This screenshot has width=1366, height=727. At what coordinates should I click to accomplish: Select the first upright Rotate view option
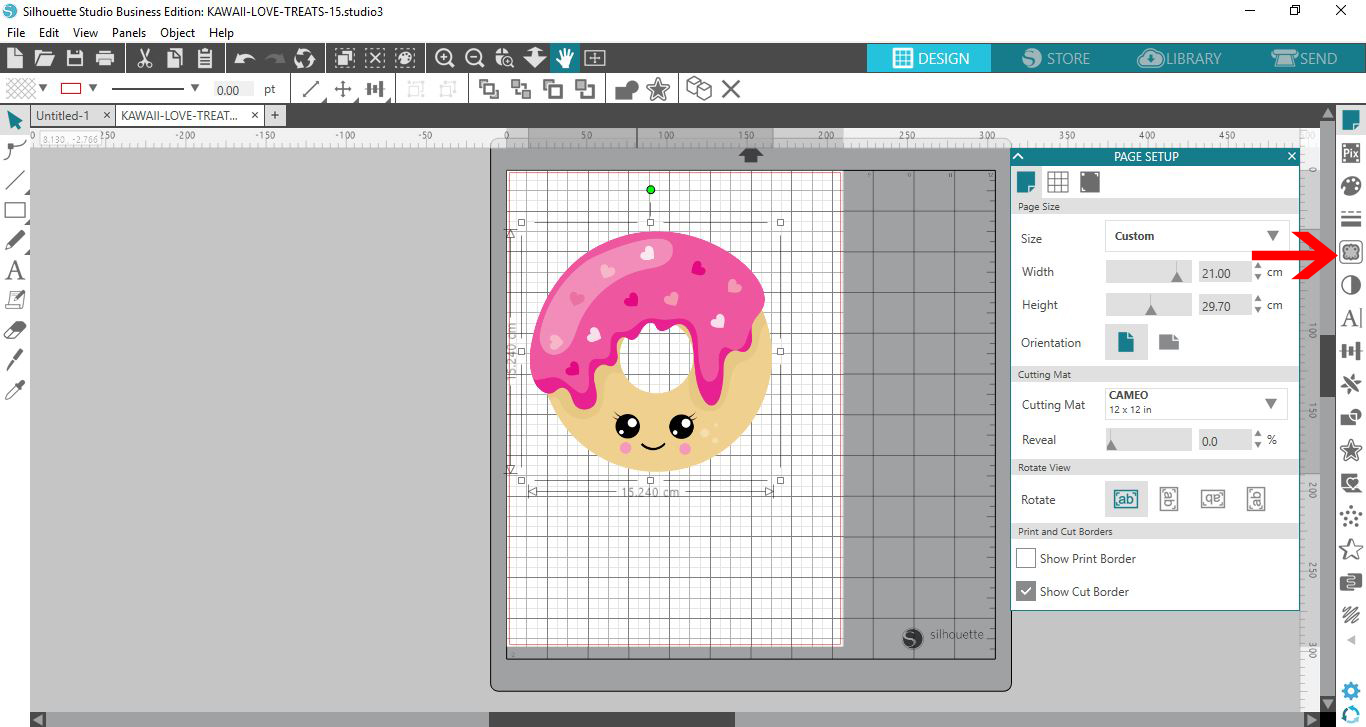click(x=1125, y=499)
